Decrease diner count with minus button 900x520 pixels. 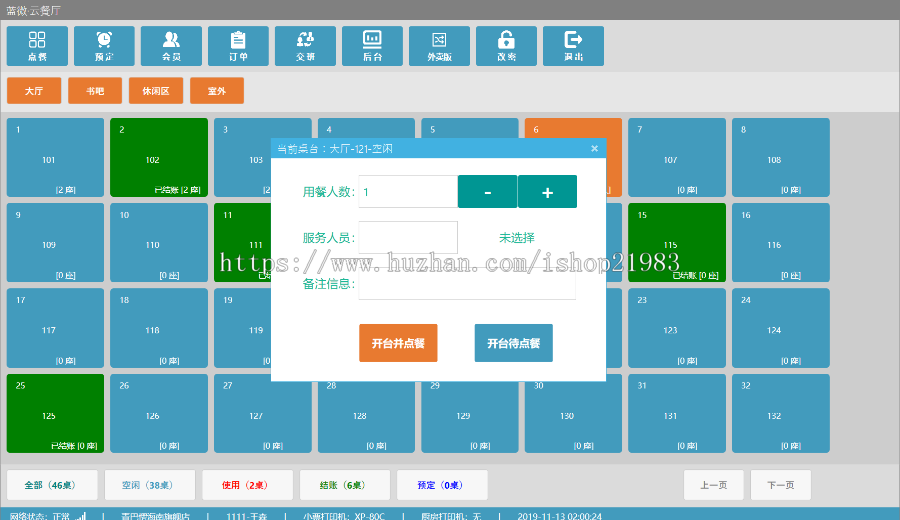coord(487,192)
